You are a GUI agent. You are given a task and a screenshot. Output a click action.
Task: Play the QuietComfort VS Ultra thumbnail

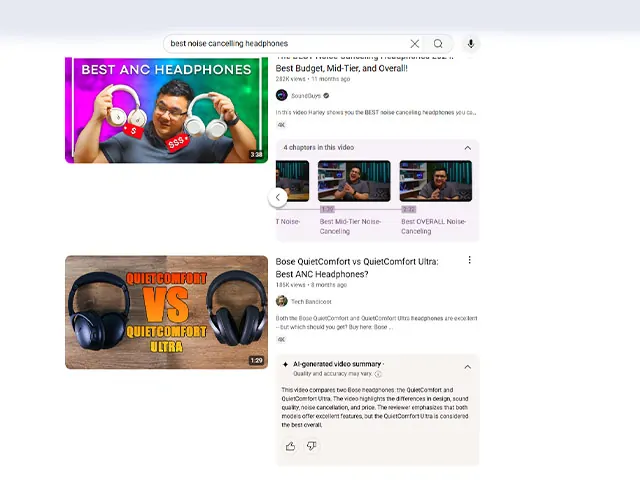pyautogui.click(x=167, y=312)
